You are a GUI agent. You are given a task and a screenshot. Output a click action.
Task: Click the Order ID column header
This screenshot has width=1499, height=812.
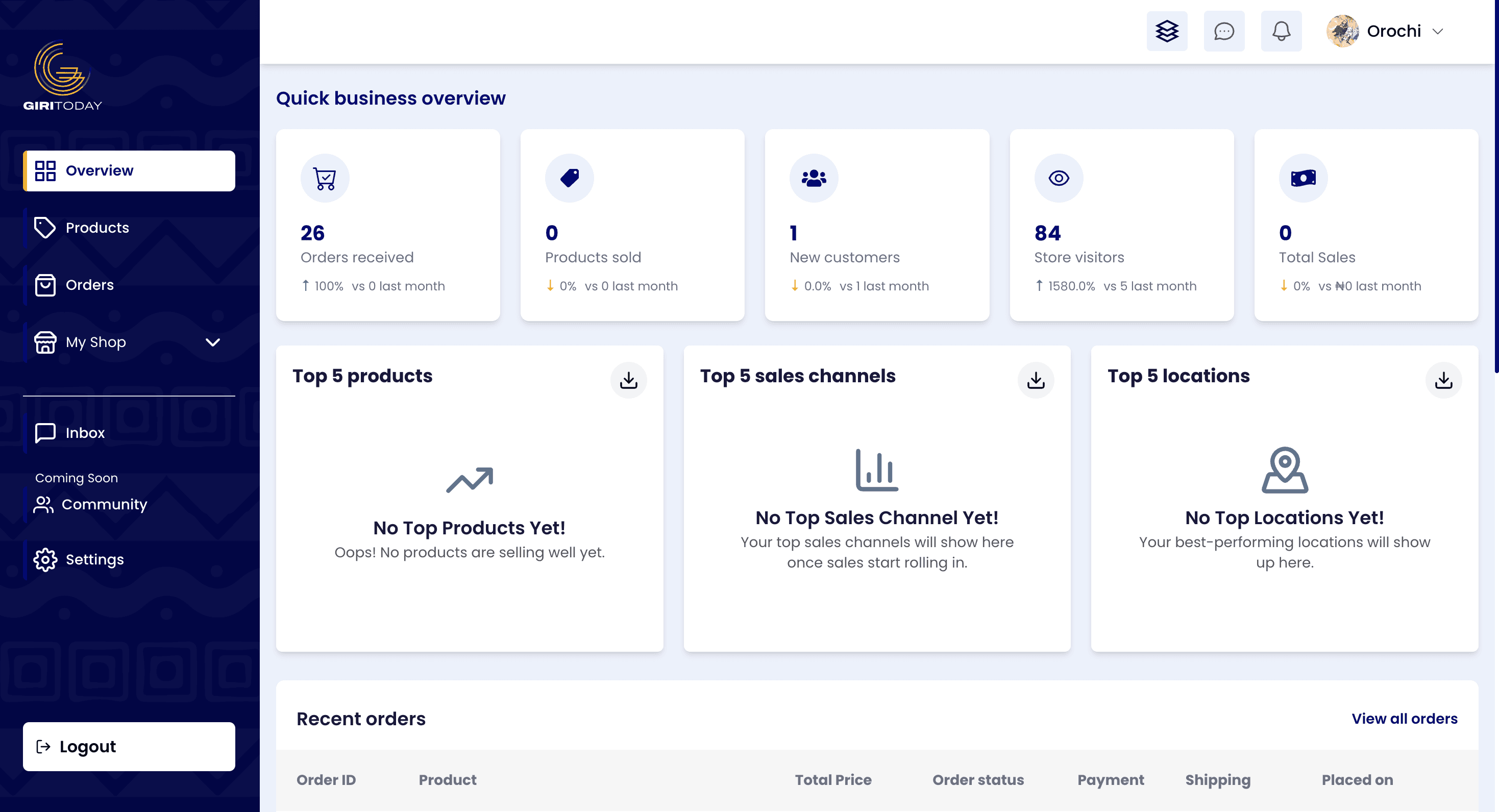[326, 779]
